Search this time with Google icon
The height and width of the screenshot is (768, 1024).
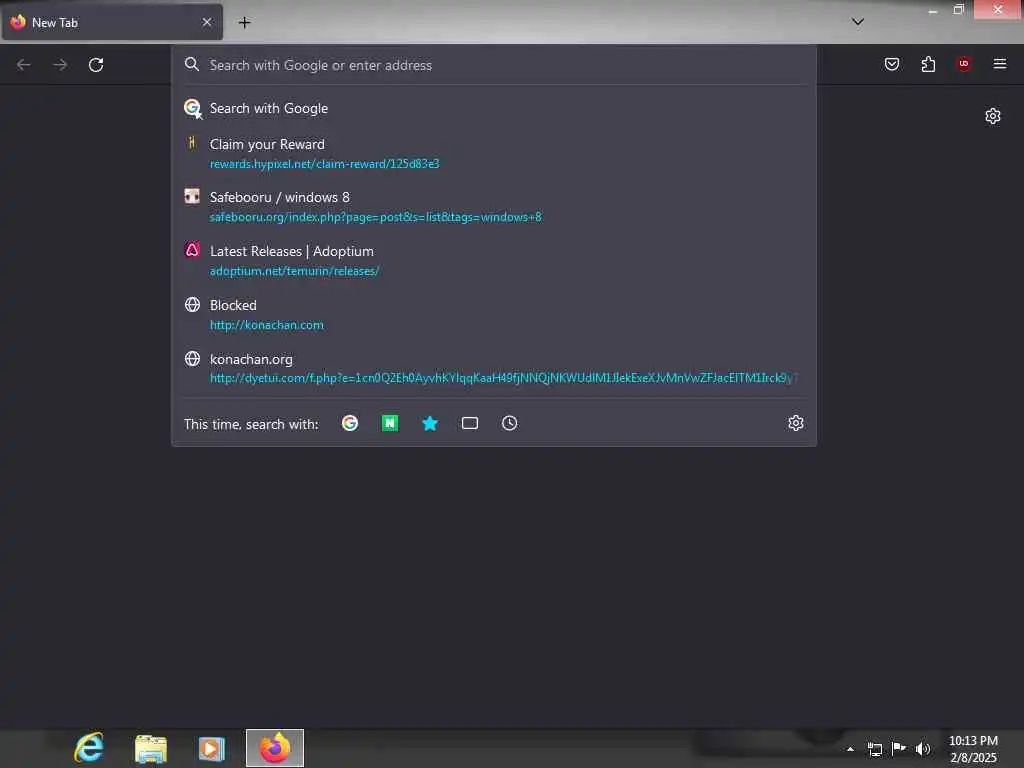pos(350,423)
